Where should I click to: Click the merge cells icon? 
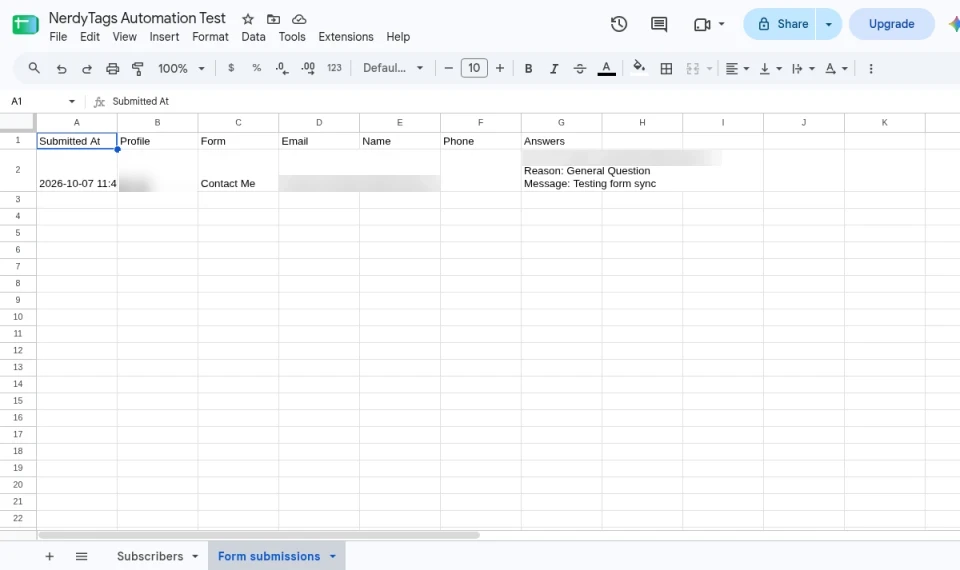pos(692,69)
